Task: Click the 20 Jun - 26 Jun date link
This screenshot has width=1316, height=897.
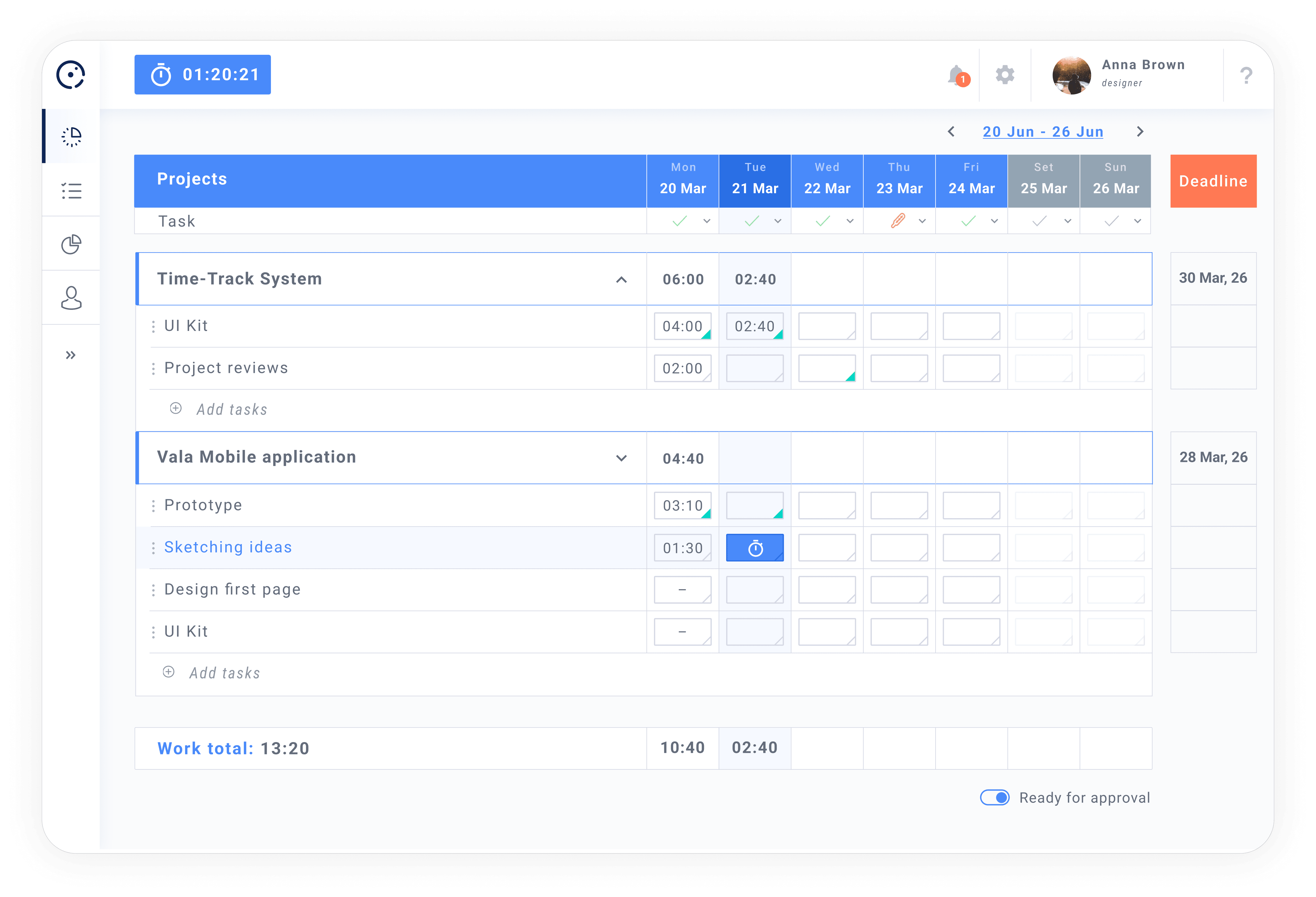Action: coord(1042,132)
